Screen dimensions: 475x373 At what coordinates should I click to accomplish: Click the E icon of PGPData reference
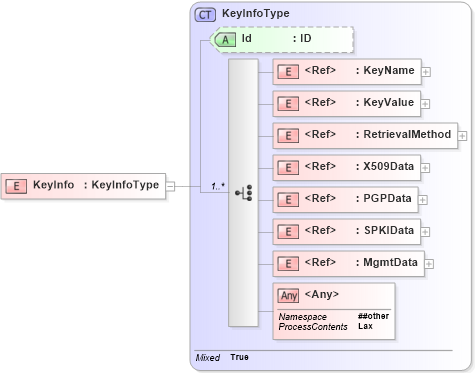coord(288,199)
